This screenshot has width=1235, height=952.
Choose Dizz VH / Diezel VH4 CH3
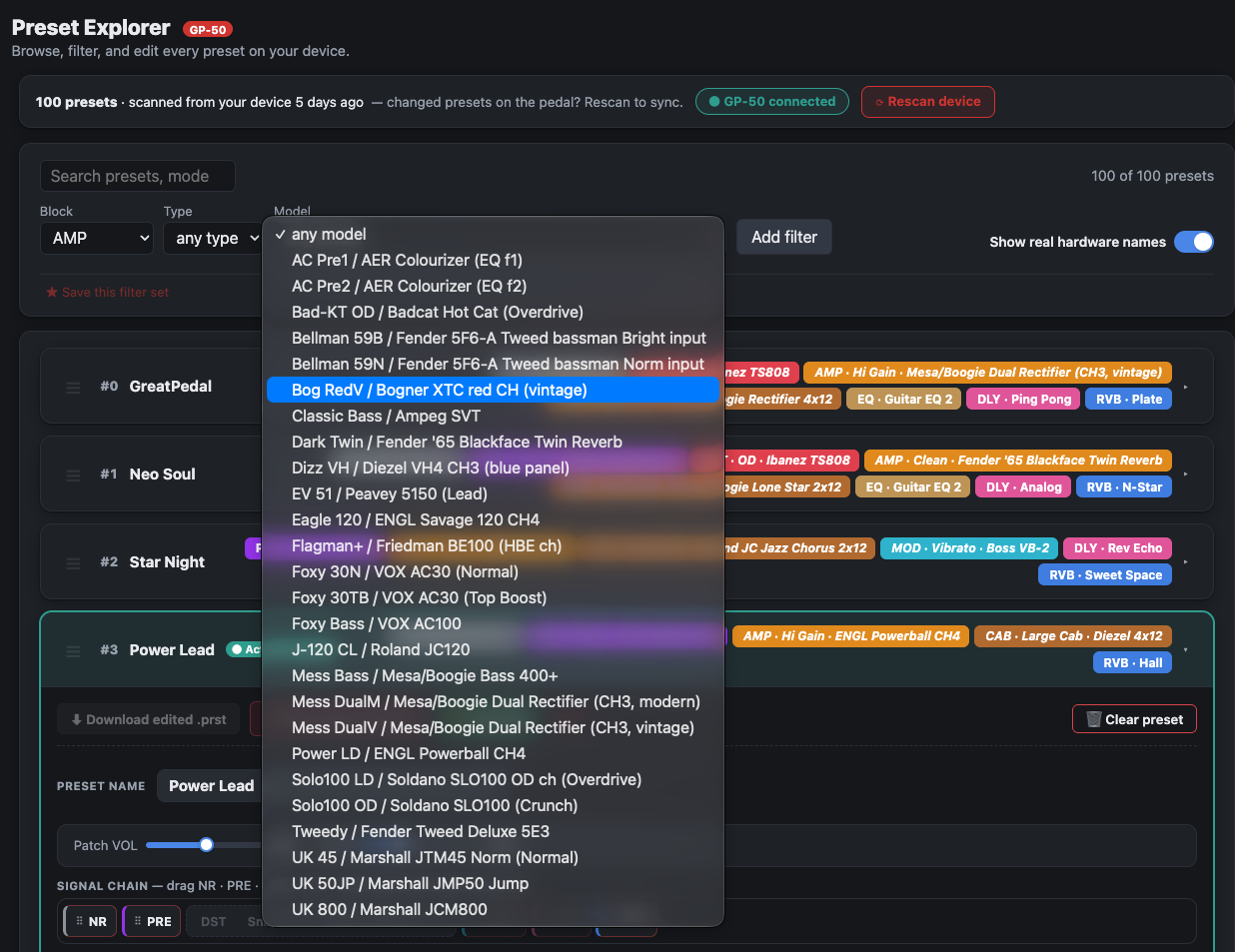(493, 468)
